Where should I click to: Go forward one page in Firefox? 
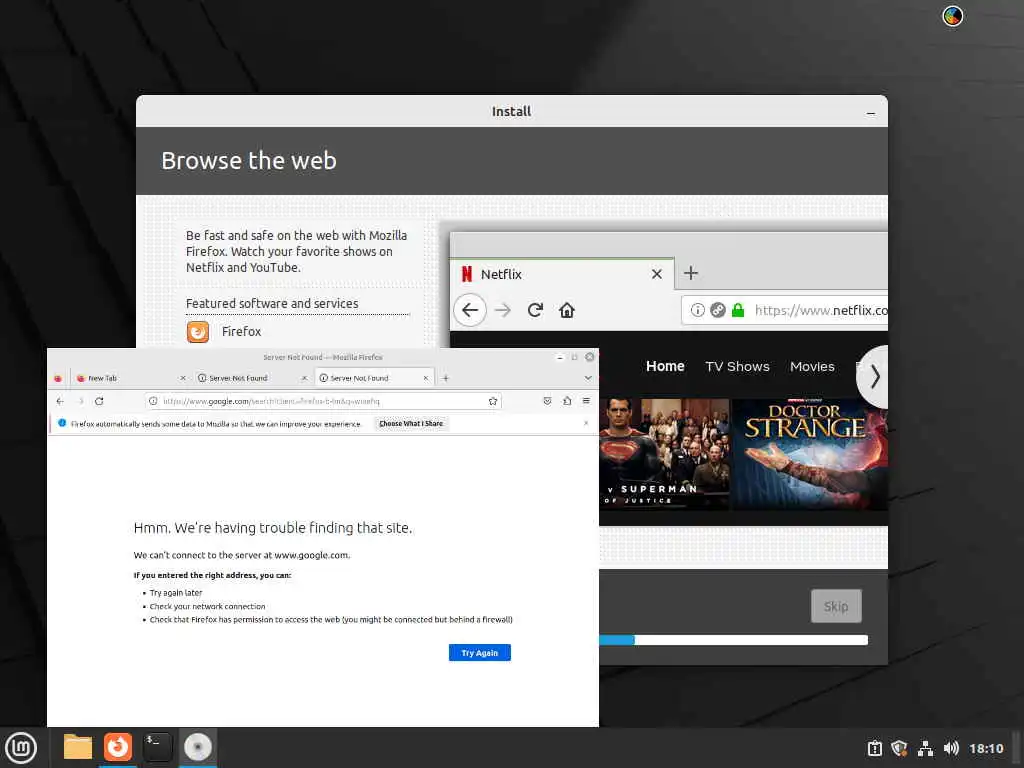(80, 401)
